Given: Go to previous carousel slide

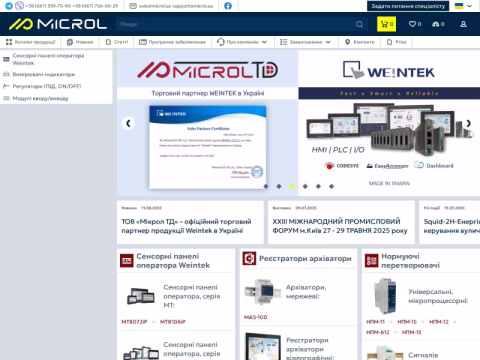Looking at the screenshot, I should (128, 123).
